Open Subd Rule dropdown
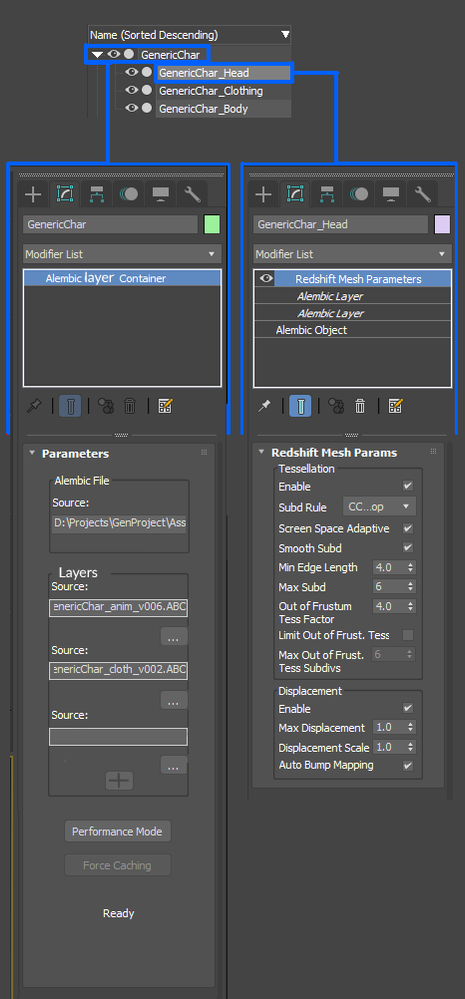The height and width of the screenshot is (999, 465). (379, 507)
